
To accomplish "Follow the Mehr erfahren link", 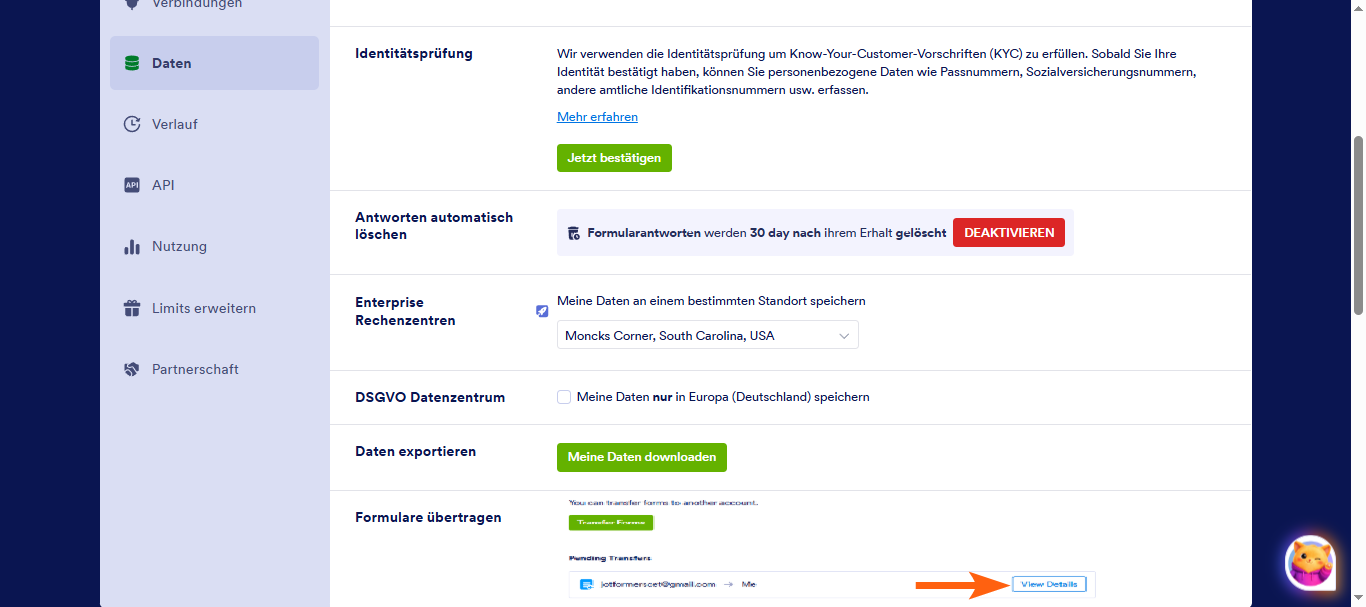I will tap(597, 117).
